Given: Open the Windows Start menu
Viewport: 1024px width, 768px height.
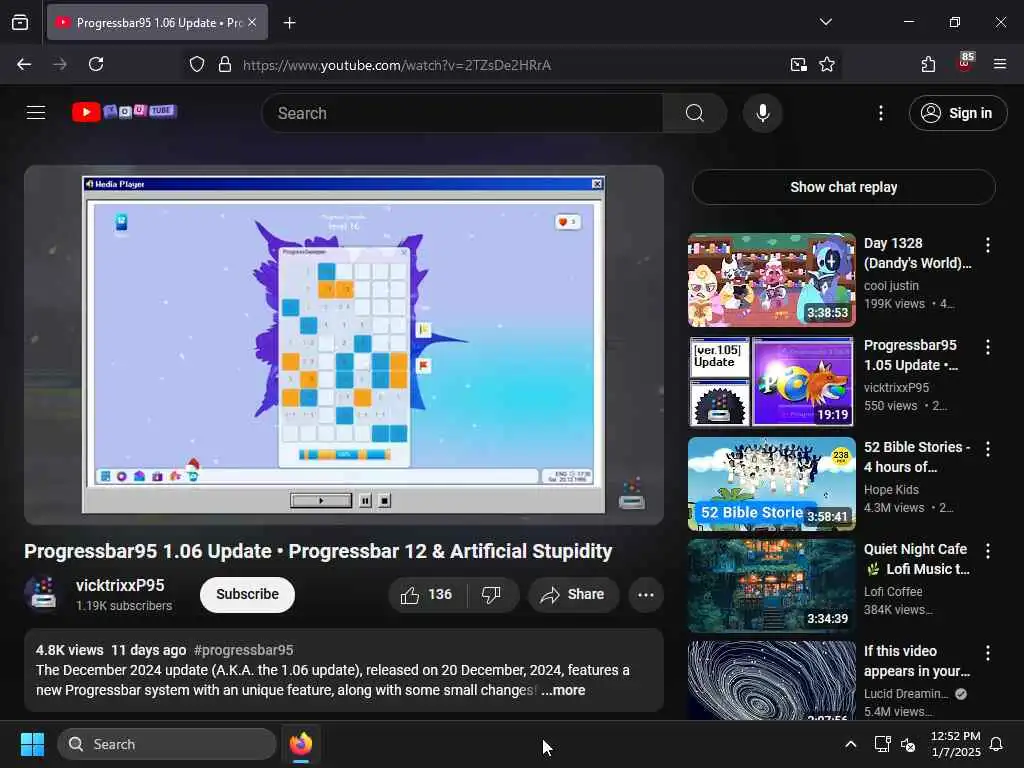Looking at the screenshot, I should point(32,744).
